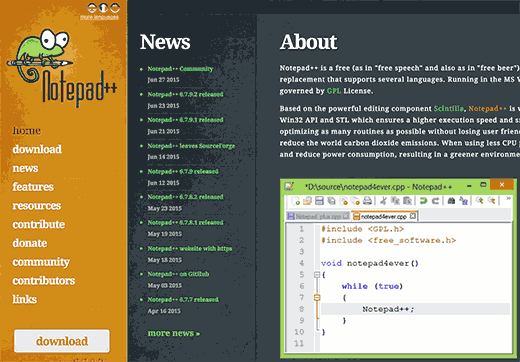Screen dimensions: 520x362
Task: Open the donate sidebar item
Action: [30, 243]
